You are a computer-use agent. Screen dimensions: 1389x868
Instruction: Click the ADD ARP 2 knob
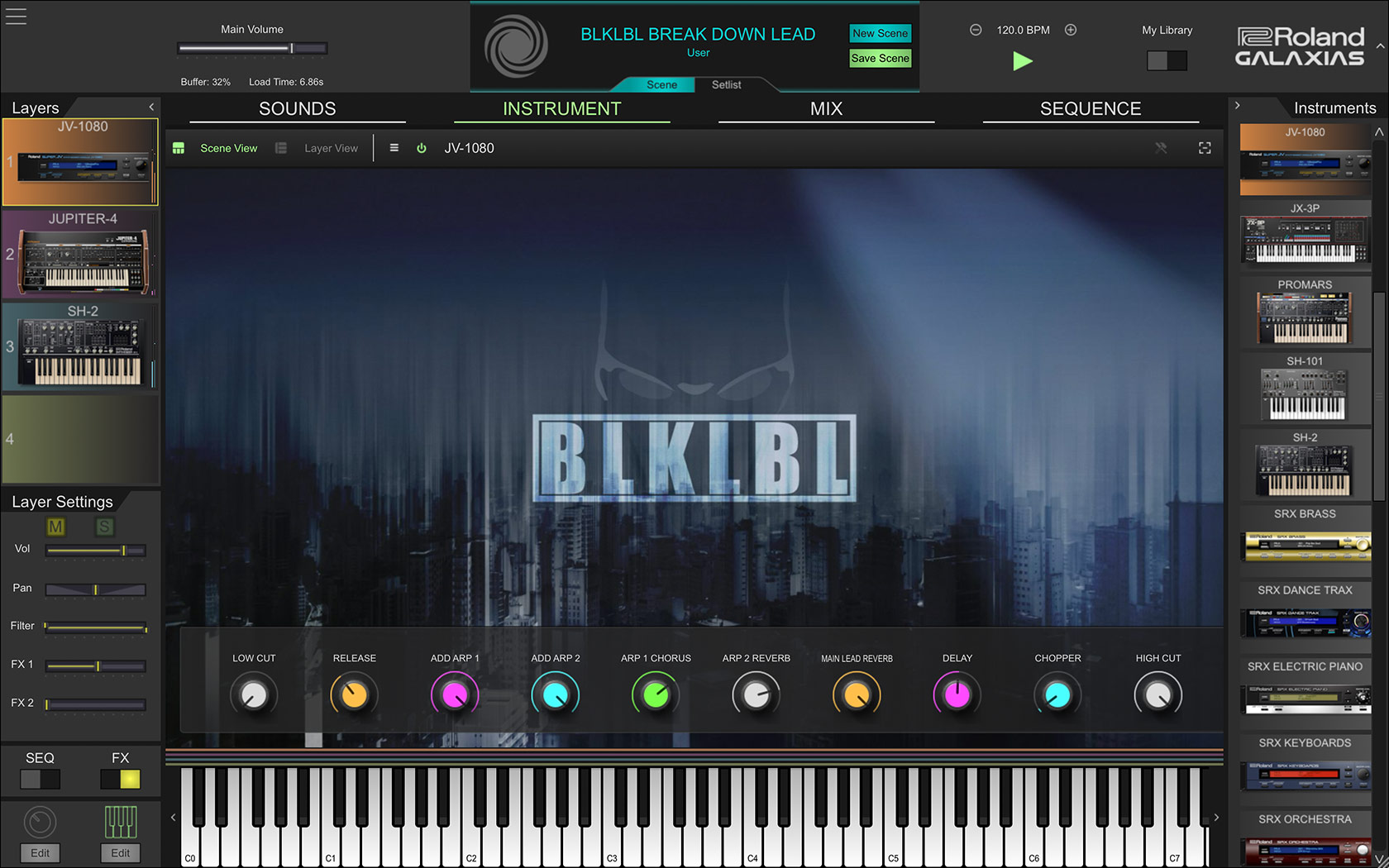click(556, 695)
